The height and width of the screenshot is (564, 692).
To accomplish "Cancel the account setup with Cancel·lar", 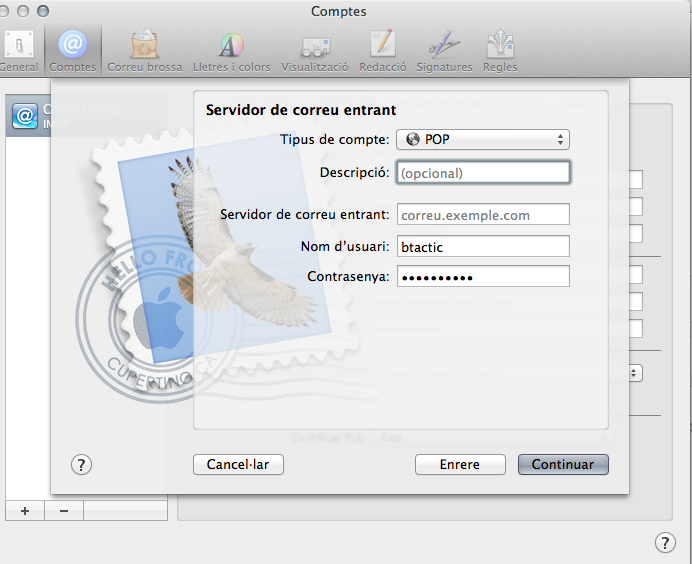I will pos(238,465).
